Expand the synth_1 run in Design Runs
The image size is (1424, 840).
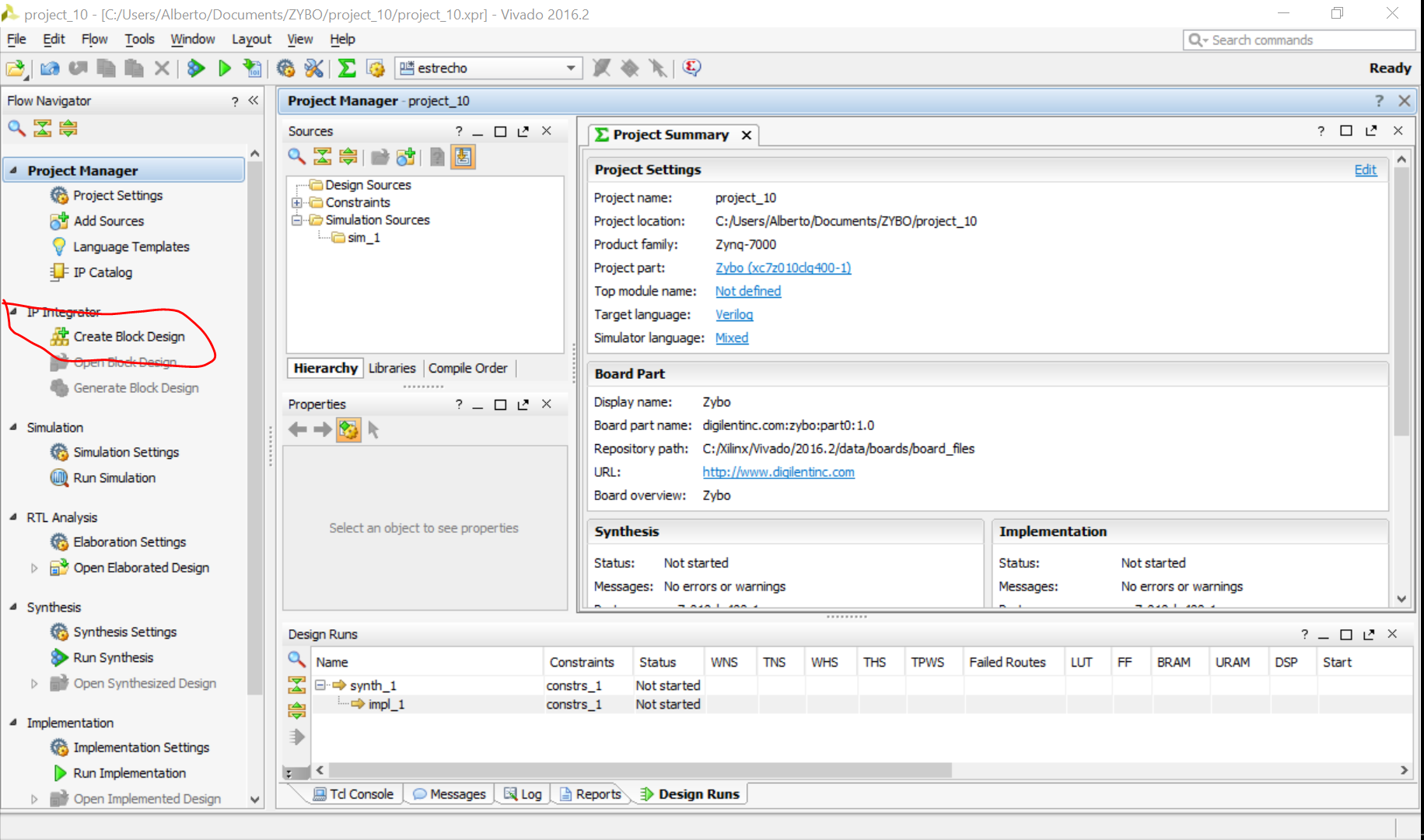(322, 685)
